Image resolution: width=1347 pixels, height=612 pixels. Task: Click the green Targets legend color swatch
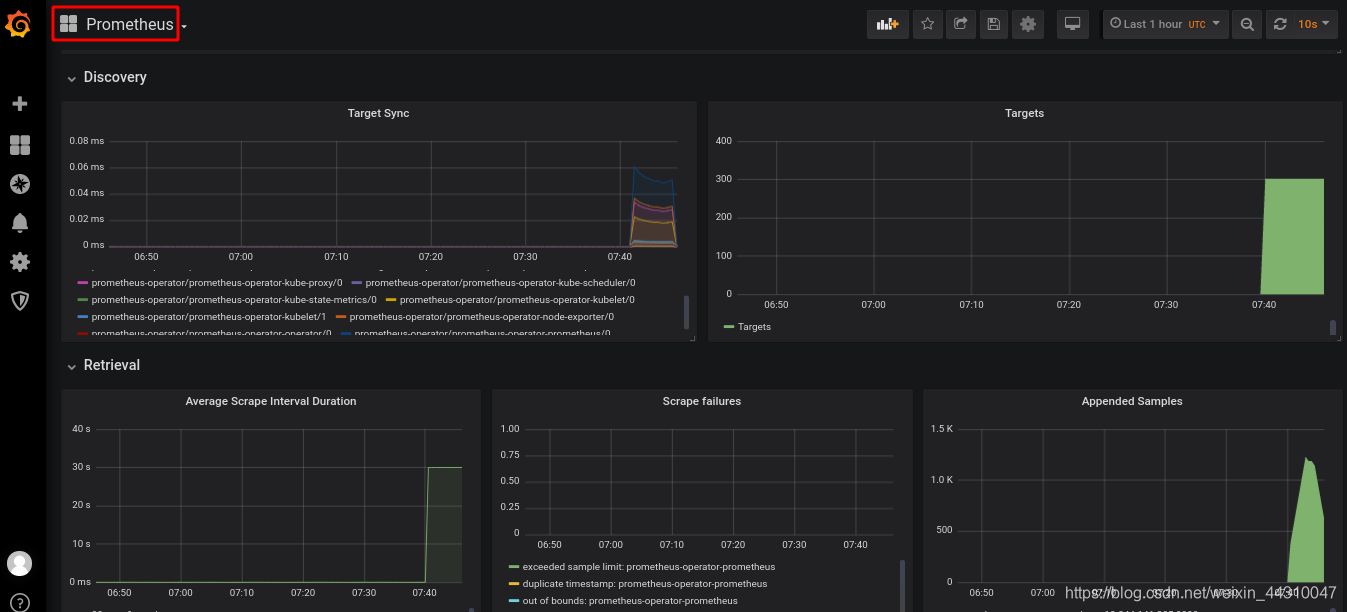(729, 327)
